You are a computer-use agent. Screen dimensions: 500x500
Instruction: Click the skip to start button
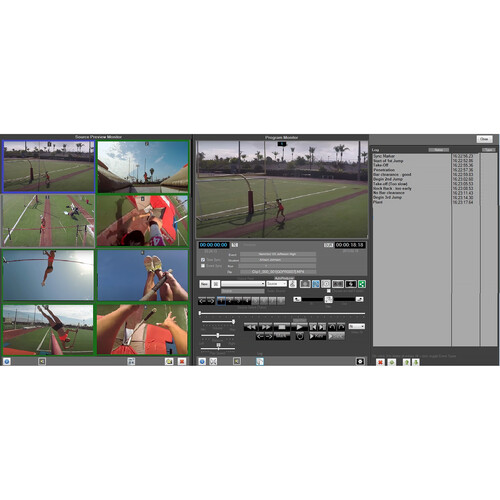coord(313,327)
